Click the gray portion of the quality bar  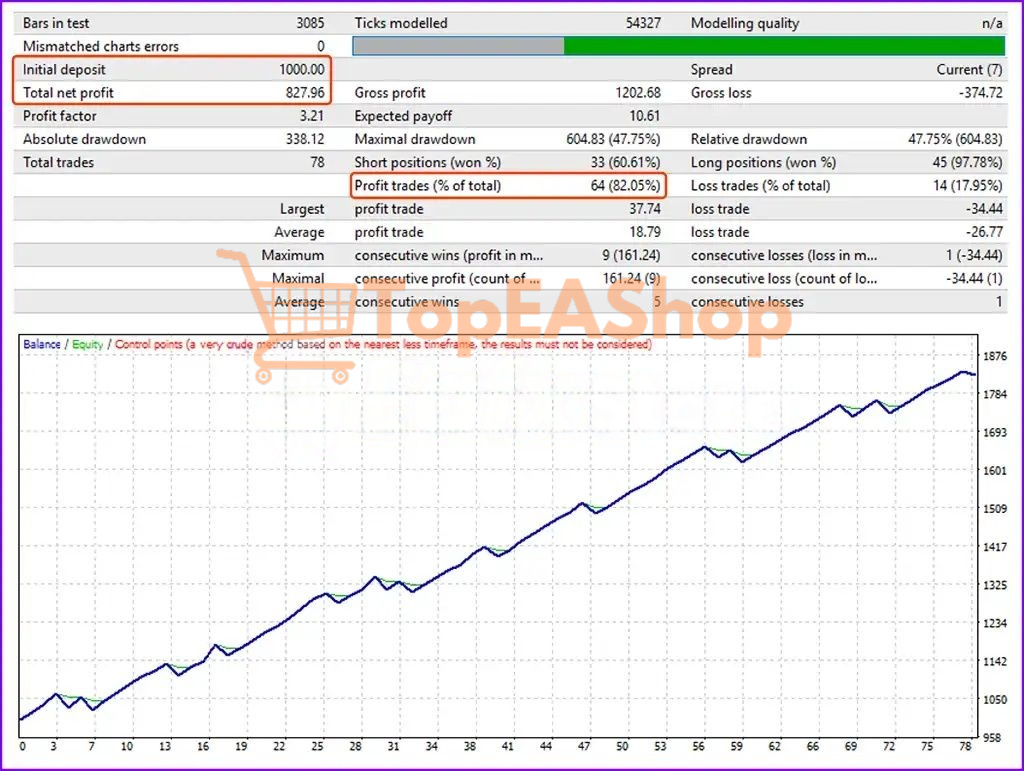click(x=458, y=46)
